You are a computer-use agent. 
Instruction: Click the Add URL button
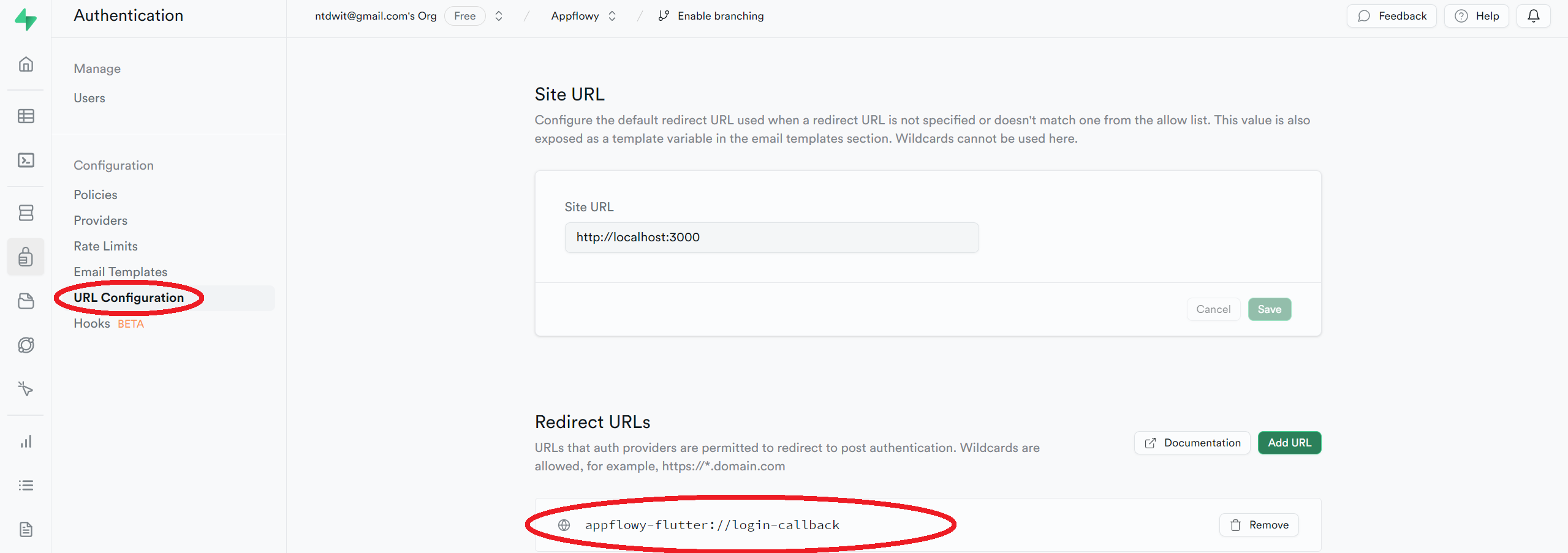[1289, 443]
